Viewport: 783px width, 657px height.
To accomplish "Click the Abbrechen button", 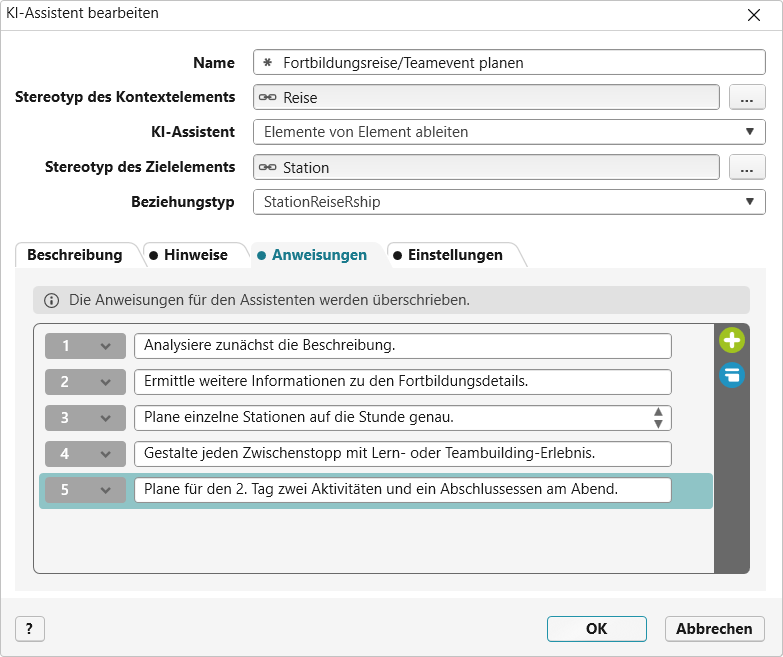I will coord(714,628).
